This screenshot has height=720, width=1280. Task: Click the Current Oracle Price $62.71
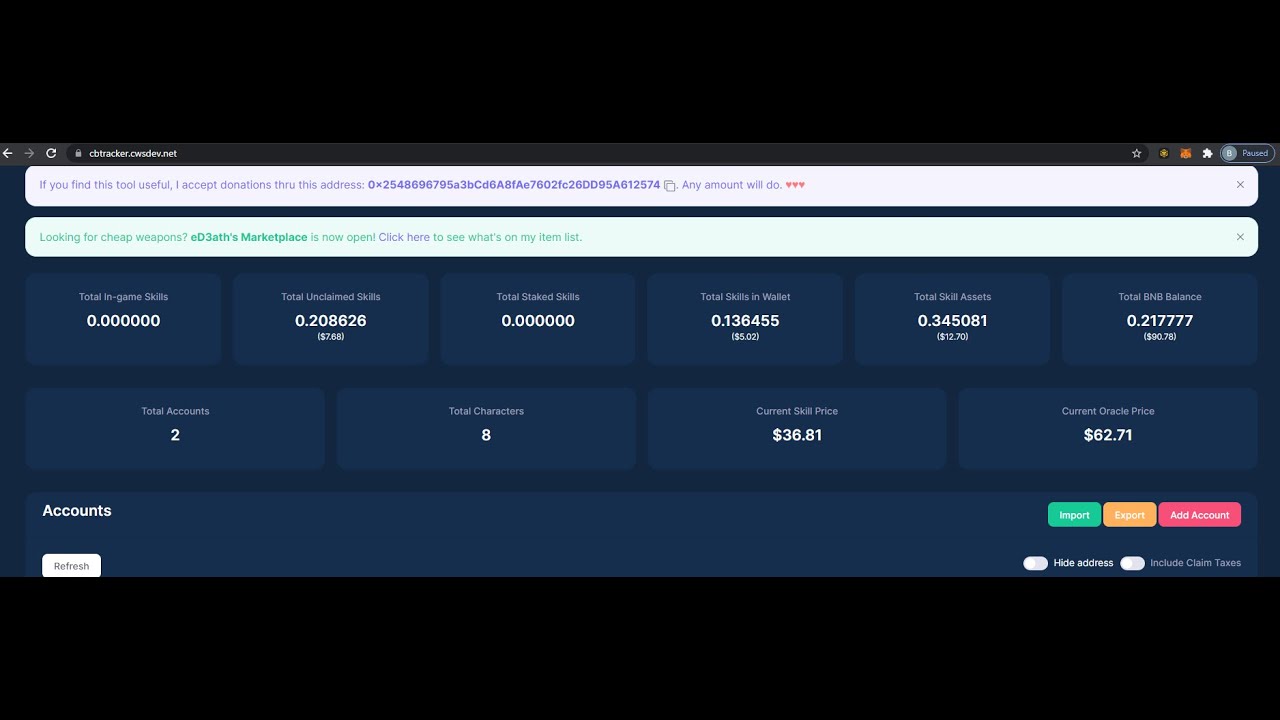[x=1108, y=435]
